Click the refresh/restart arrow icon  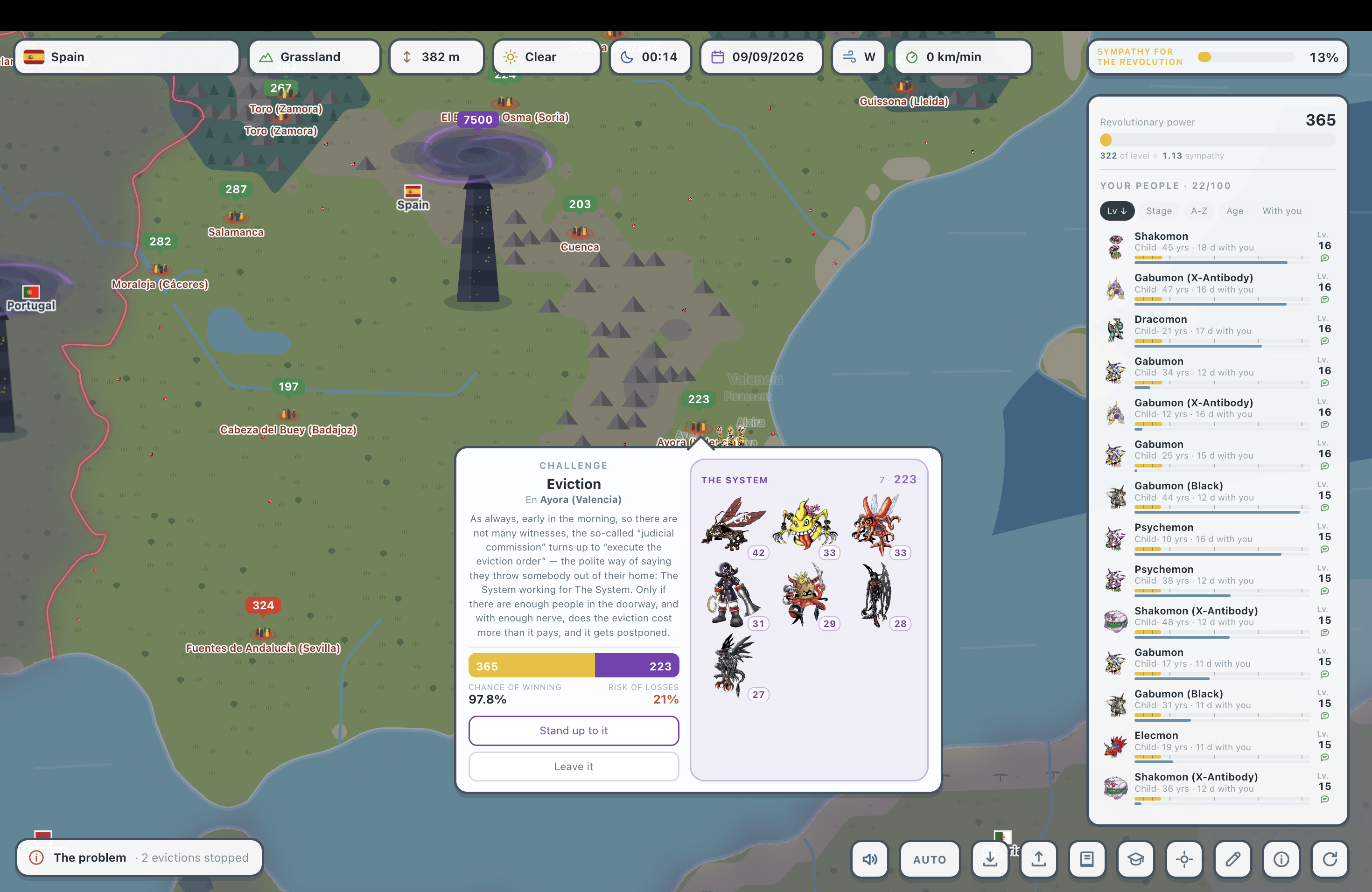point(1330,859)
